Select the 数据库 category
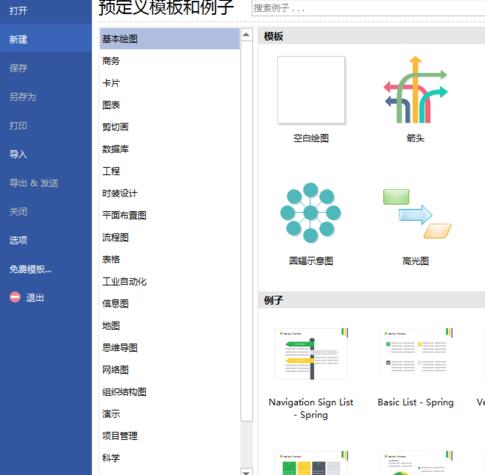The image size is (485, 475). coord(170,149)
